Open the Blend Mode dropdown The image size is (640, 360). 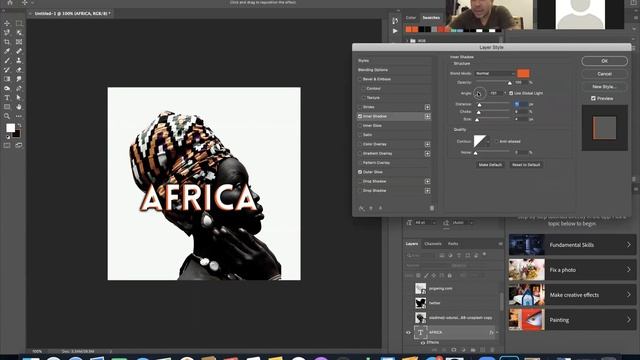[495, 73]
